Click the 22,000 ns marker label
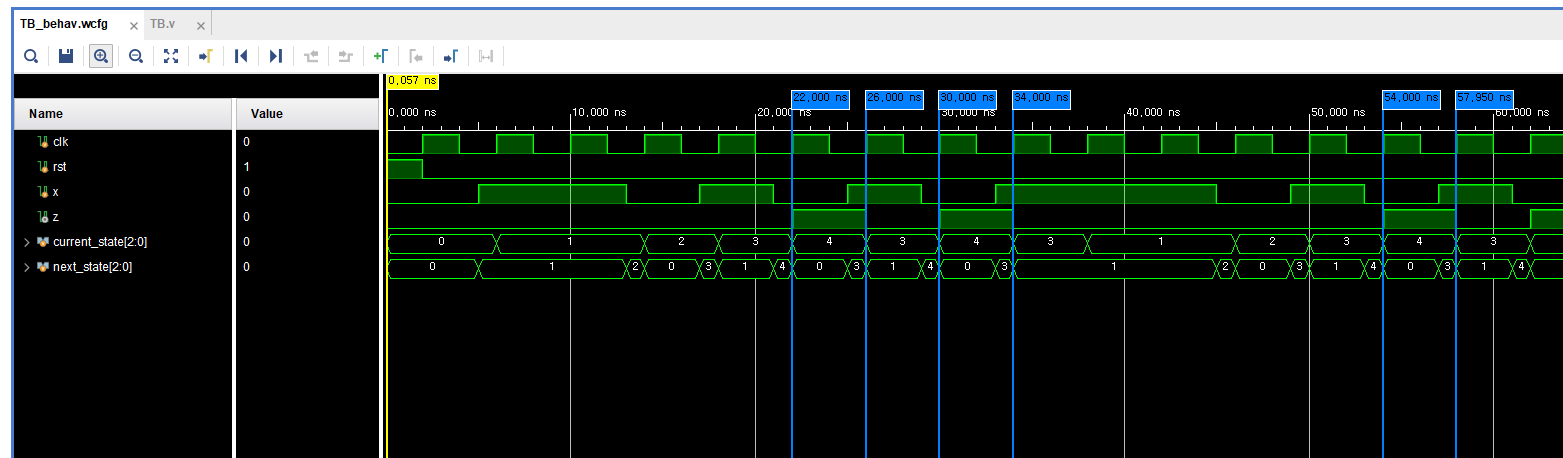Screen dimensions: 1563x458 click(820, 98)
